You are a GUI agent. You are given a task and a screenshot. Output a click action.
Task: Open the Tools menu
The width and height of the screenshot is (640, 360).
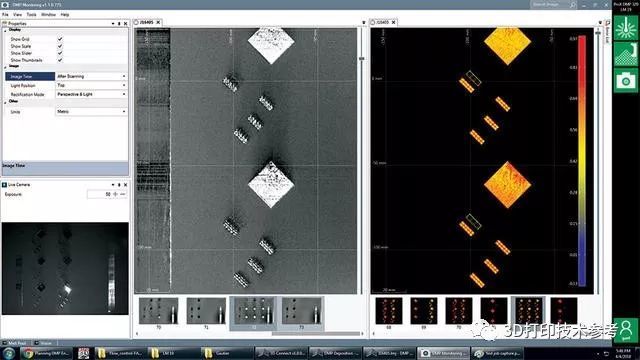click(x=31, y=15)
